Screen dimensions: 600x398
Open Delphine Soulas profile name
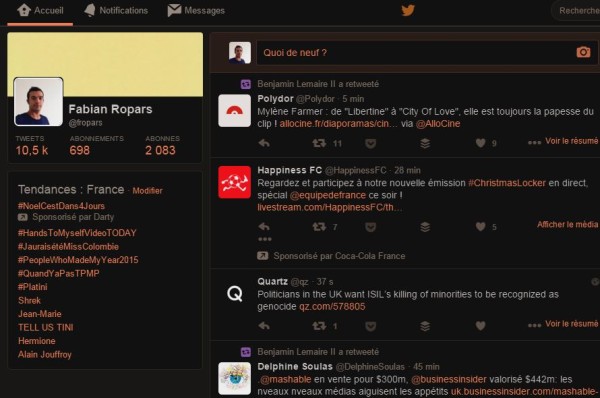click(295, 367)
